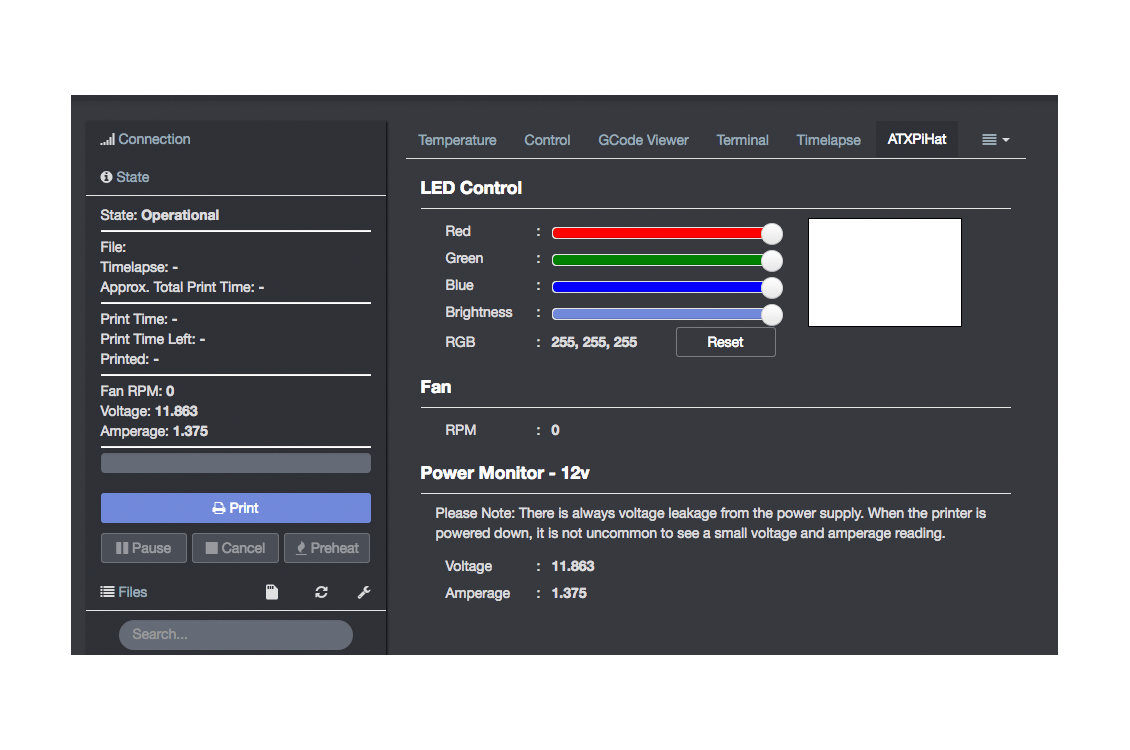Click the Connection signal icon
1130x750 pixels.
(x=107, y=140)
